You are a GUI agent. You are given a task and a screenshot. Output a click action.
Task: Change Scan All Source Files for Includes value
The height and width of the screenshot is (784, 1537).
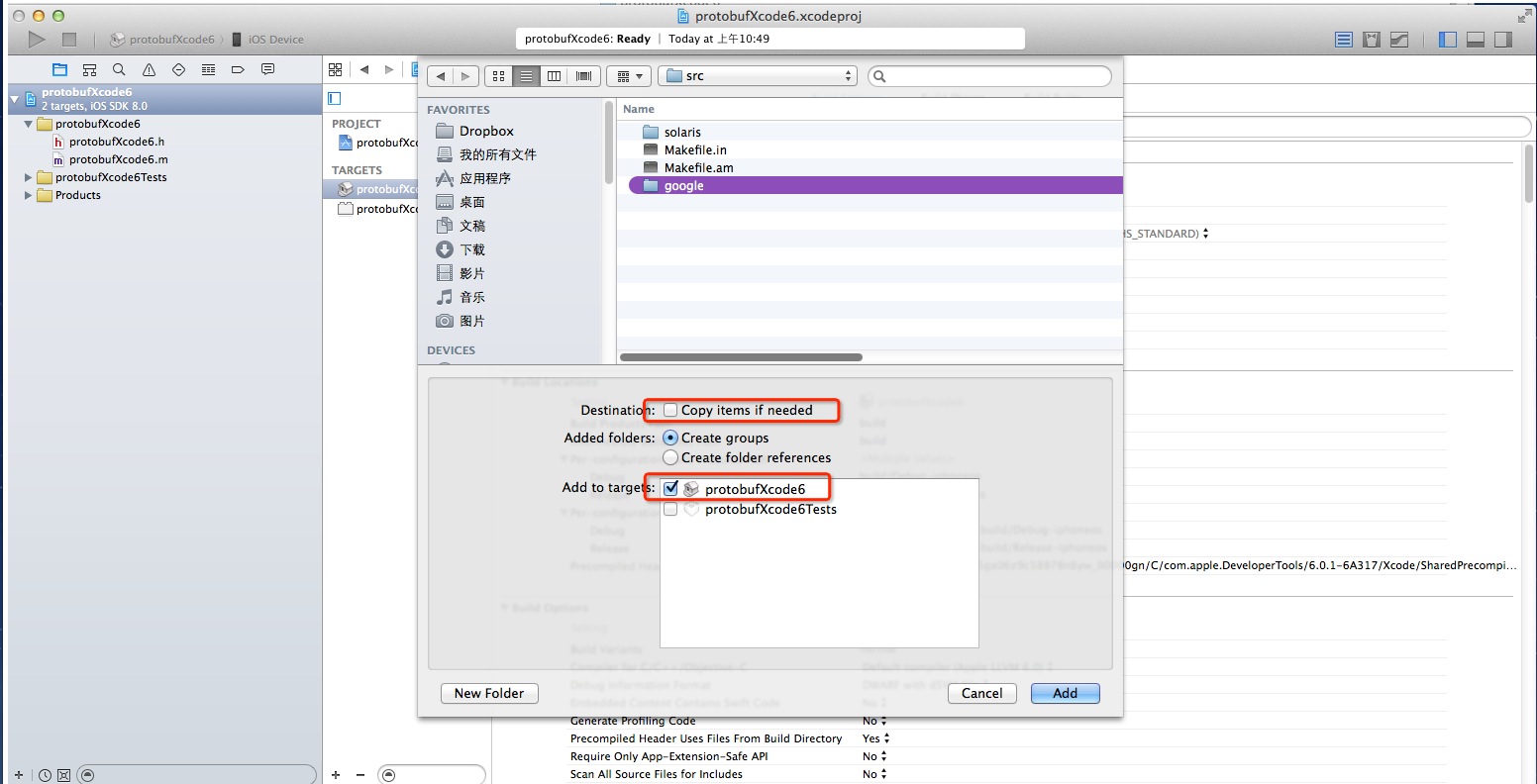(x=874, y=774)
